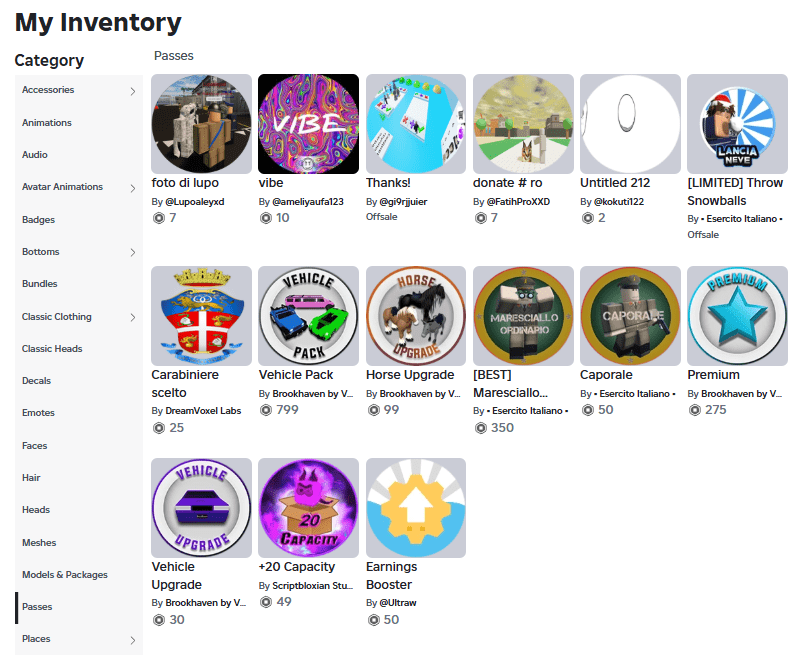Select the Premium star pass icon
This screenshot has height=655, width=812.
[x=737, y=316]
